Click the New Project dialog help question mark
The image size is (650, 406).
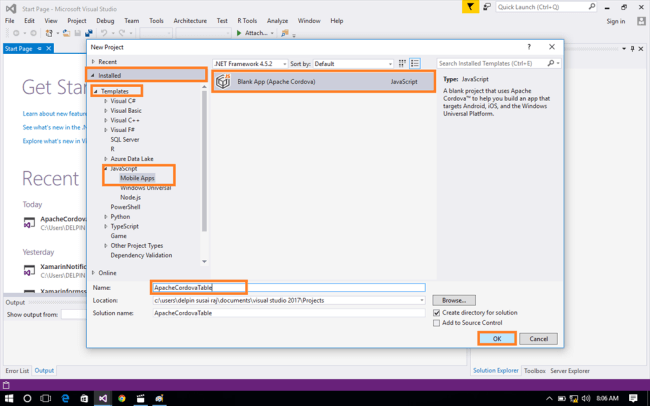click(529, 47)
